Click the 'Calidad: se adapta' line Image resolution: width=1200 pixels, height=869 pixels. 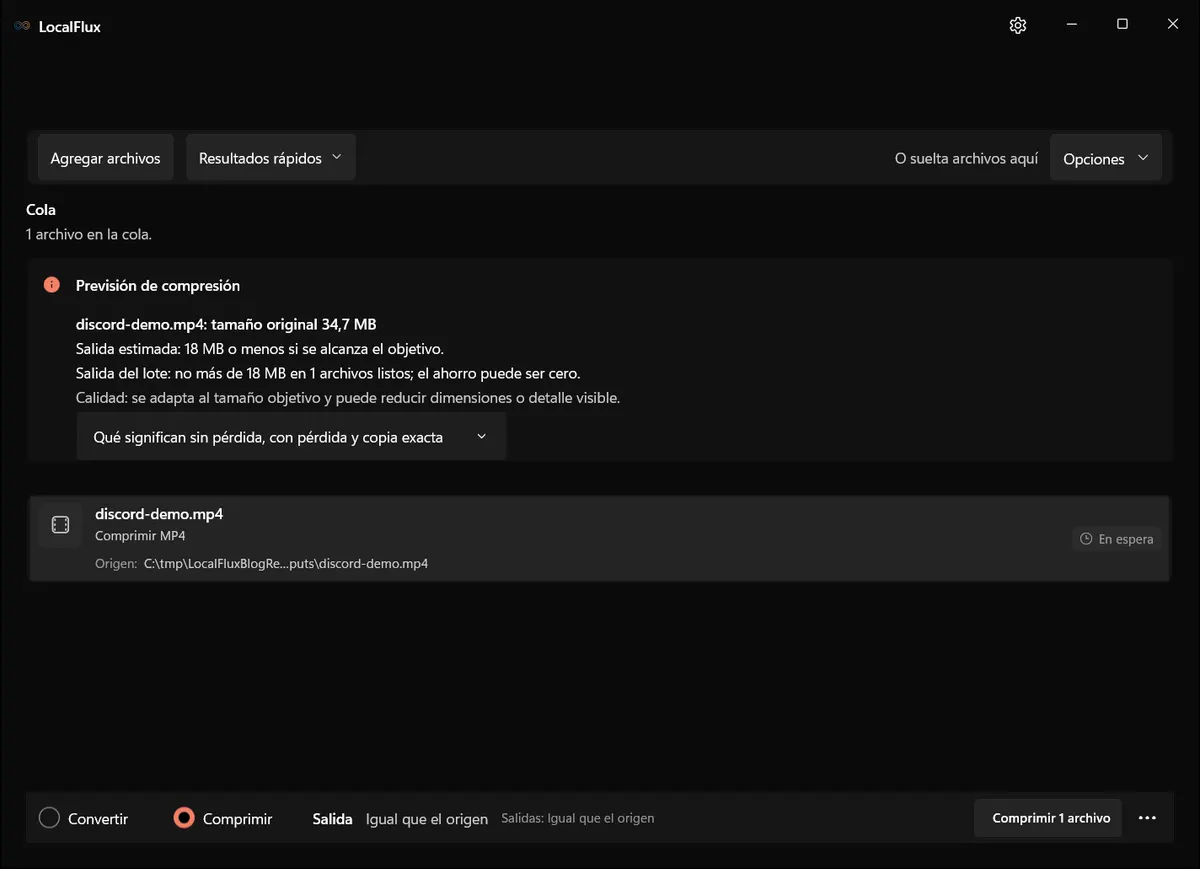tap(348, 397)
